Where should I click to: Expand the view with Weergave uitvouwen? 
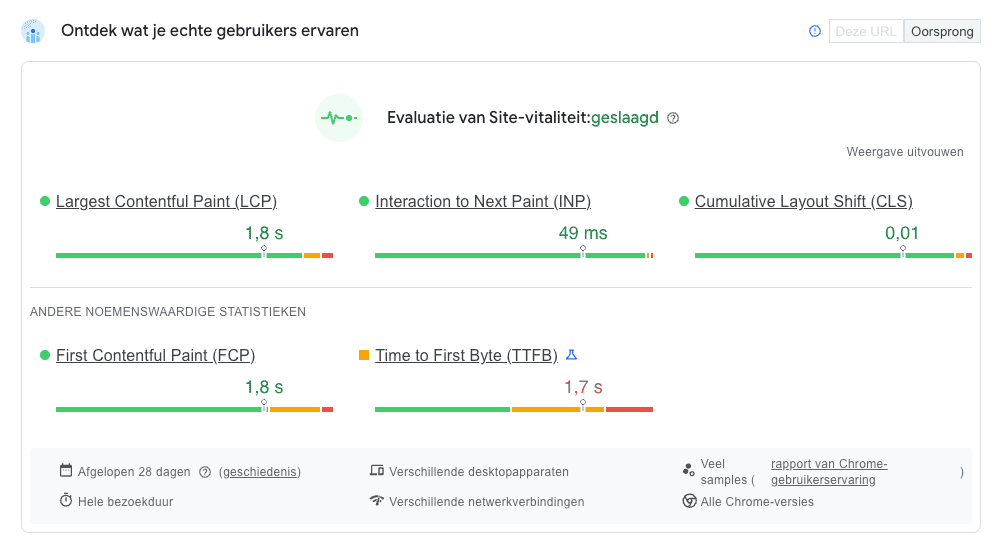[905, 152]
